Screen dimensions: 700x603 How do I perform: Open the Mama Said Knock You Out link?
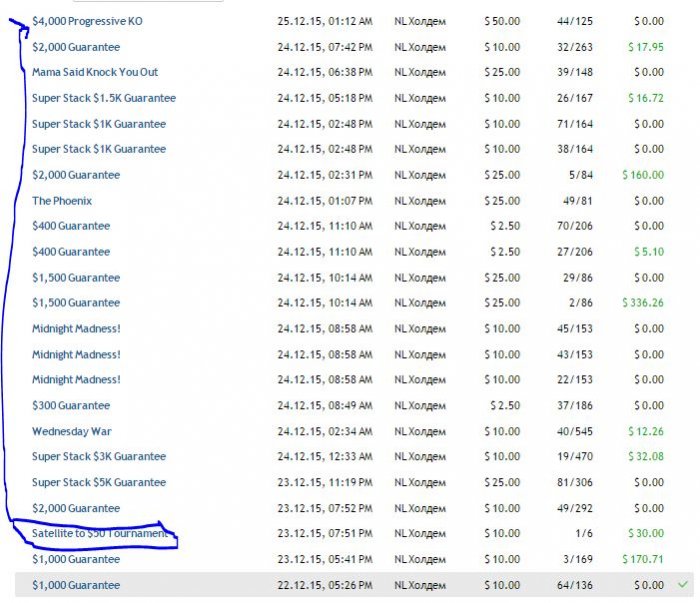click(x=95, y=72)
